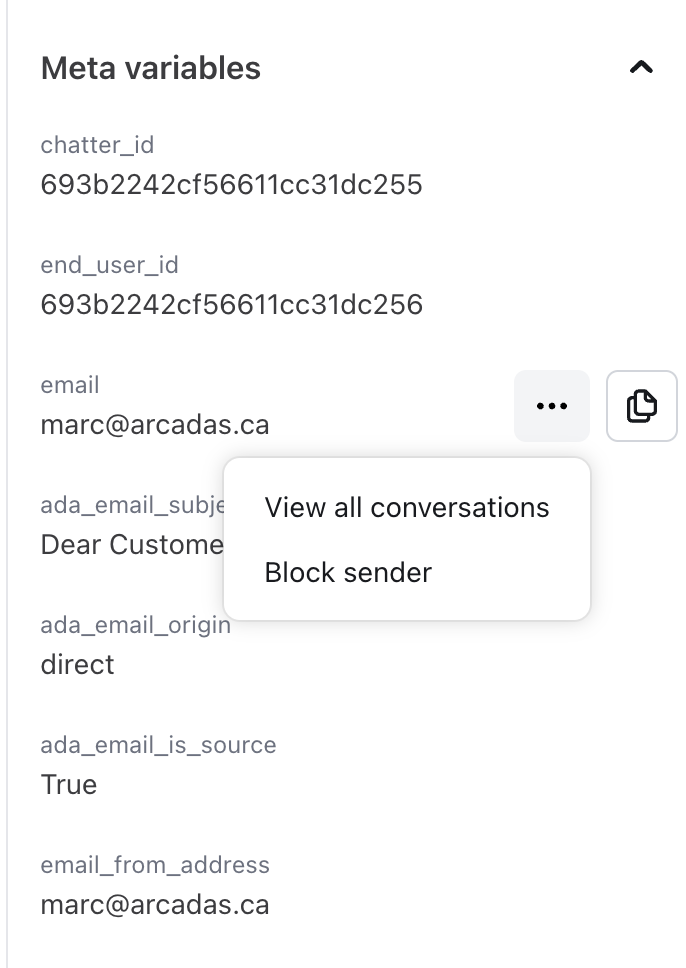The image size is (686, 968).
Task: Select View all conversations menu item
Action: tap(407, 508)
